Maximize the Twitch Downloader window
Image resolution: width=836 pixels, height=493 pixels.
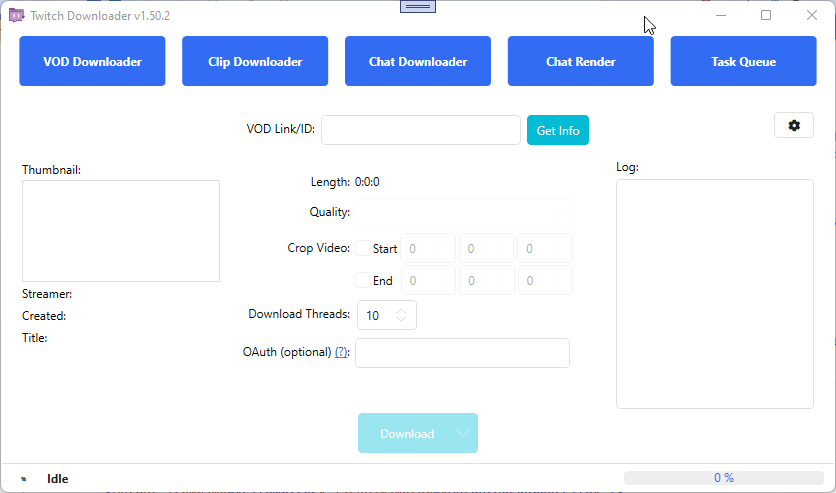(x=766, y=15)
